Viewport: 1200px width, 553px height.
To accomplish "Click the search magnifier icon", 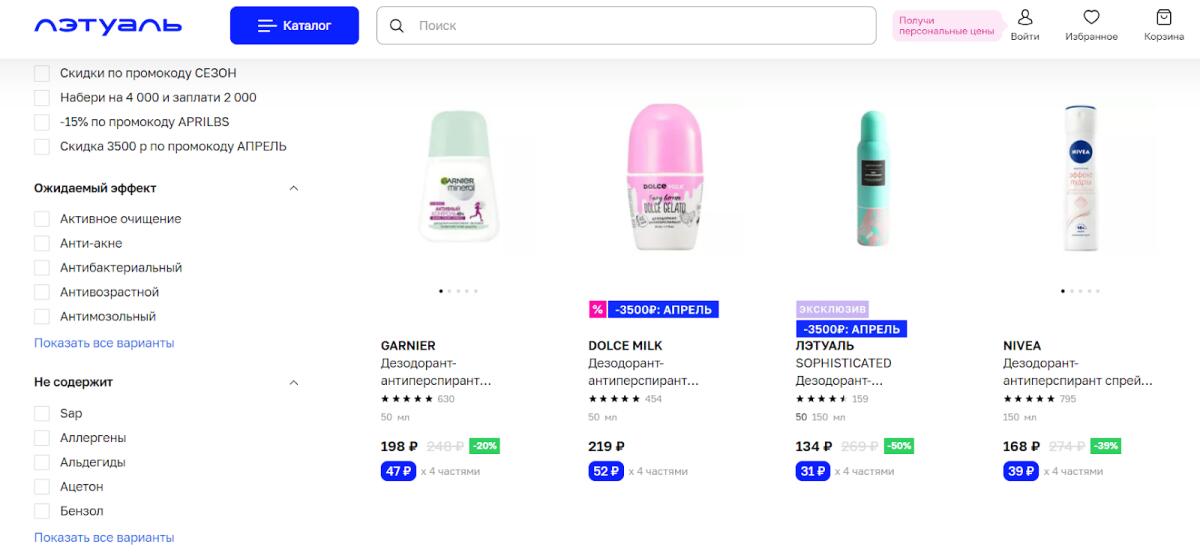I will (x=397, y=26).
